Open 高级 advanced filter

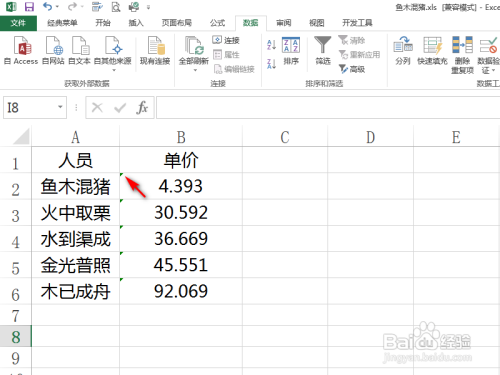[x=352, y=69]
